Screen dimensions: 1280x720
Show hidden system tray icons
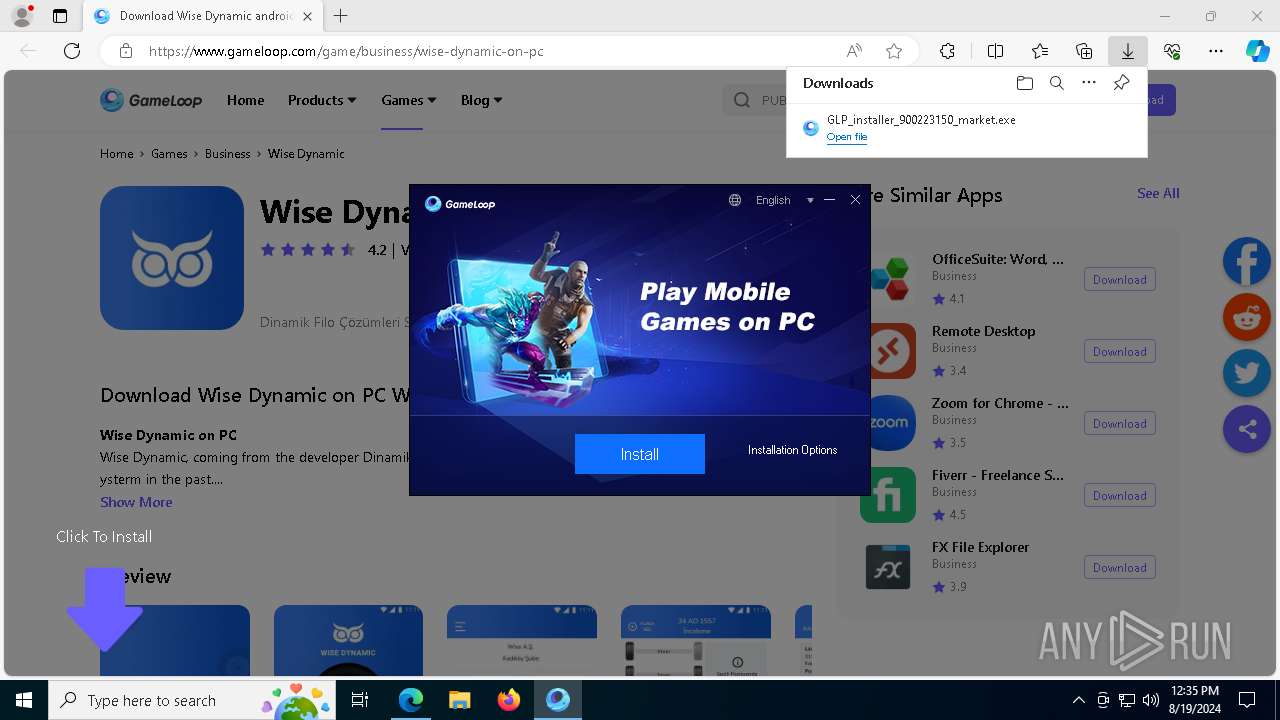tap(1078, 700)
